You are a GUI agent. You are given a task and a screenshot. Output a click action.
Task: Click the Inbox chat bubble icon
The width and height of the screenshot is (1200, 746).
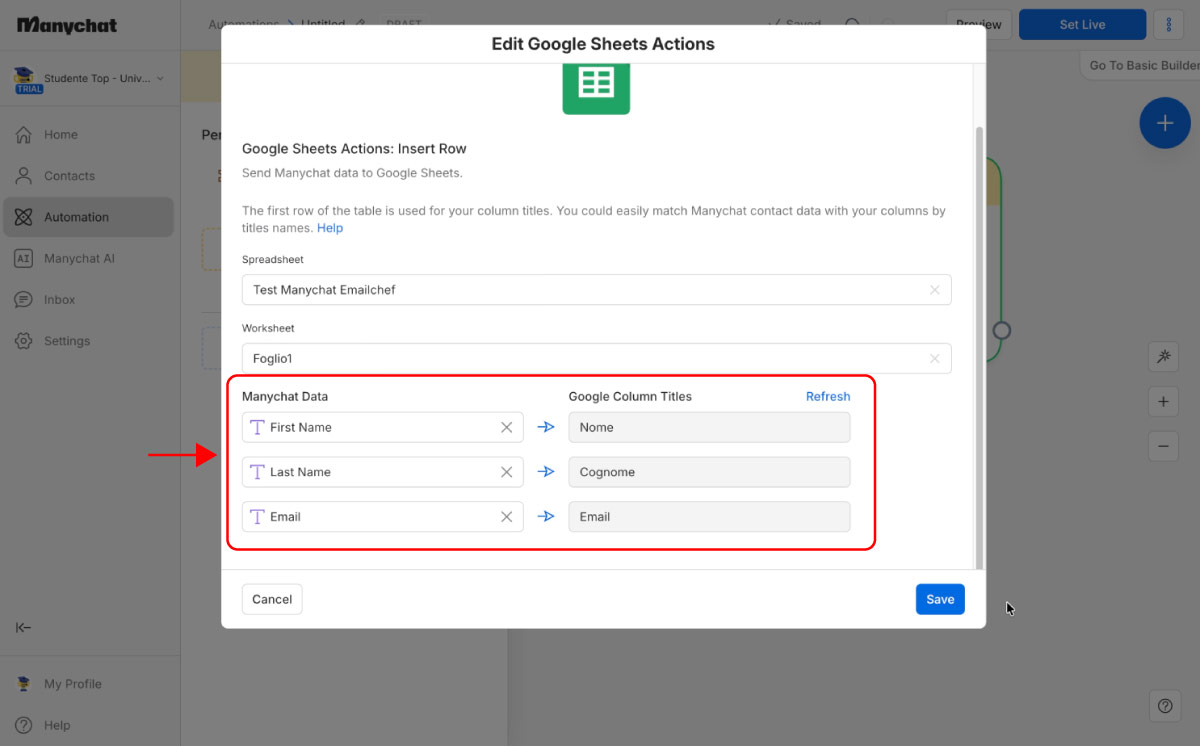point(23,300)
